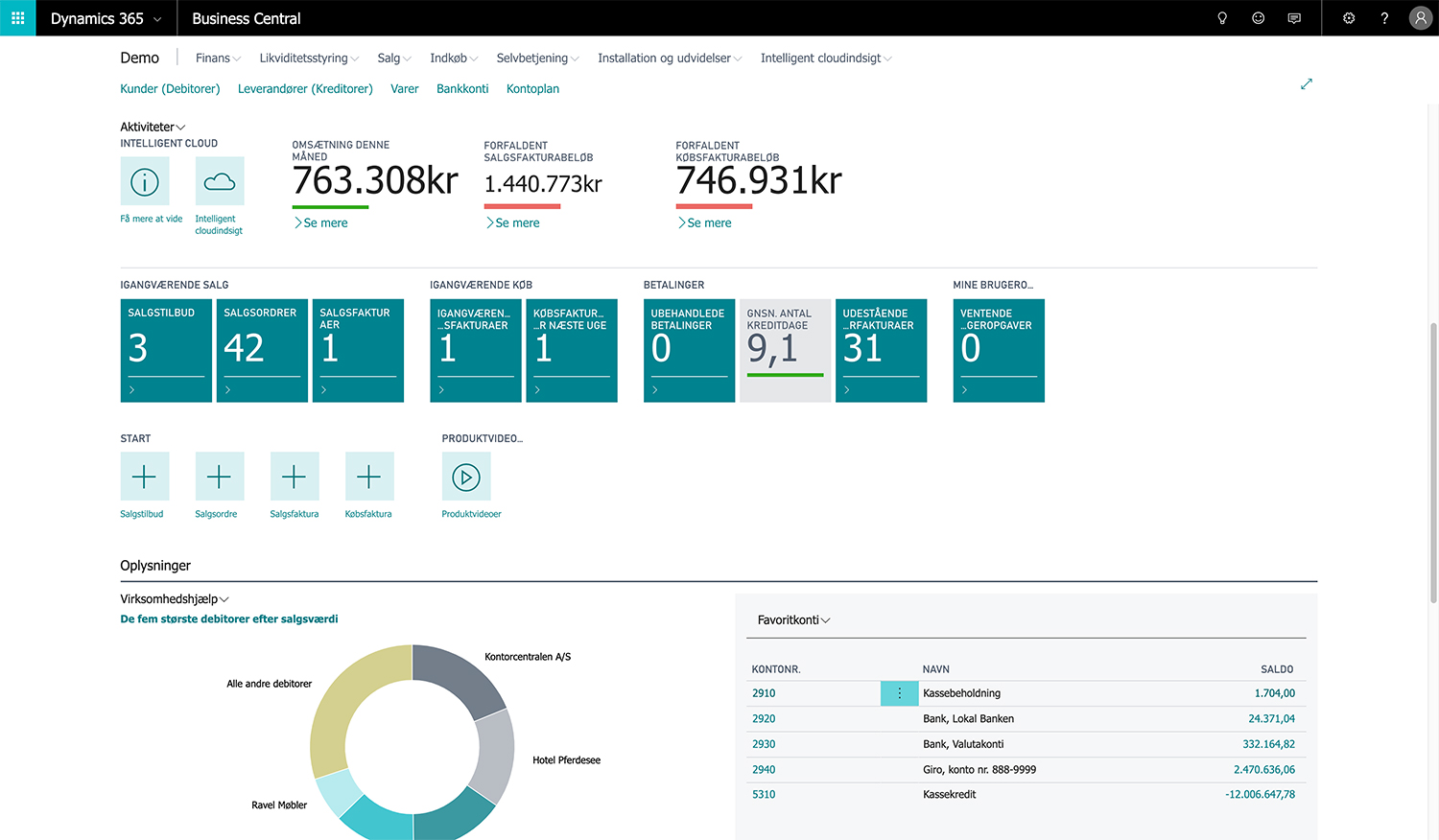Open the Salg menu
Viewport: 1439px width, 840px height.
pyautogui.click(x=394, y=58)
